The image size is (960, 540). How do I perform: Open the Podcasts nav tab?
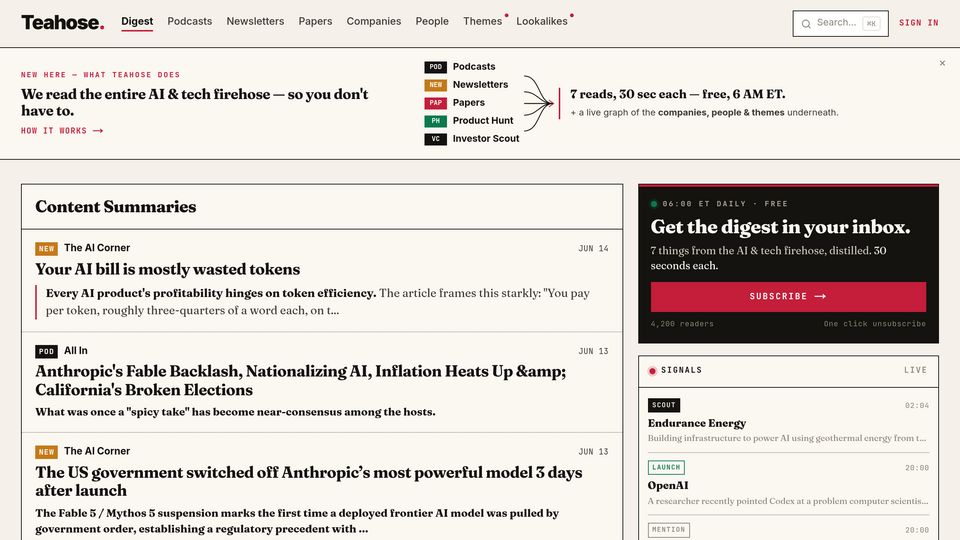point(190,21)
